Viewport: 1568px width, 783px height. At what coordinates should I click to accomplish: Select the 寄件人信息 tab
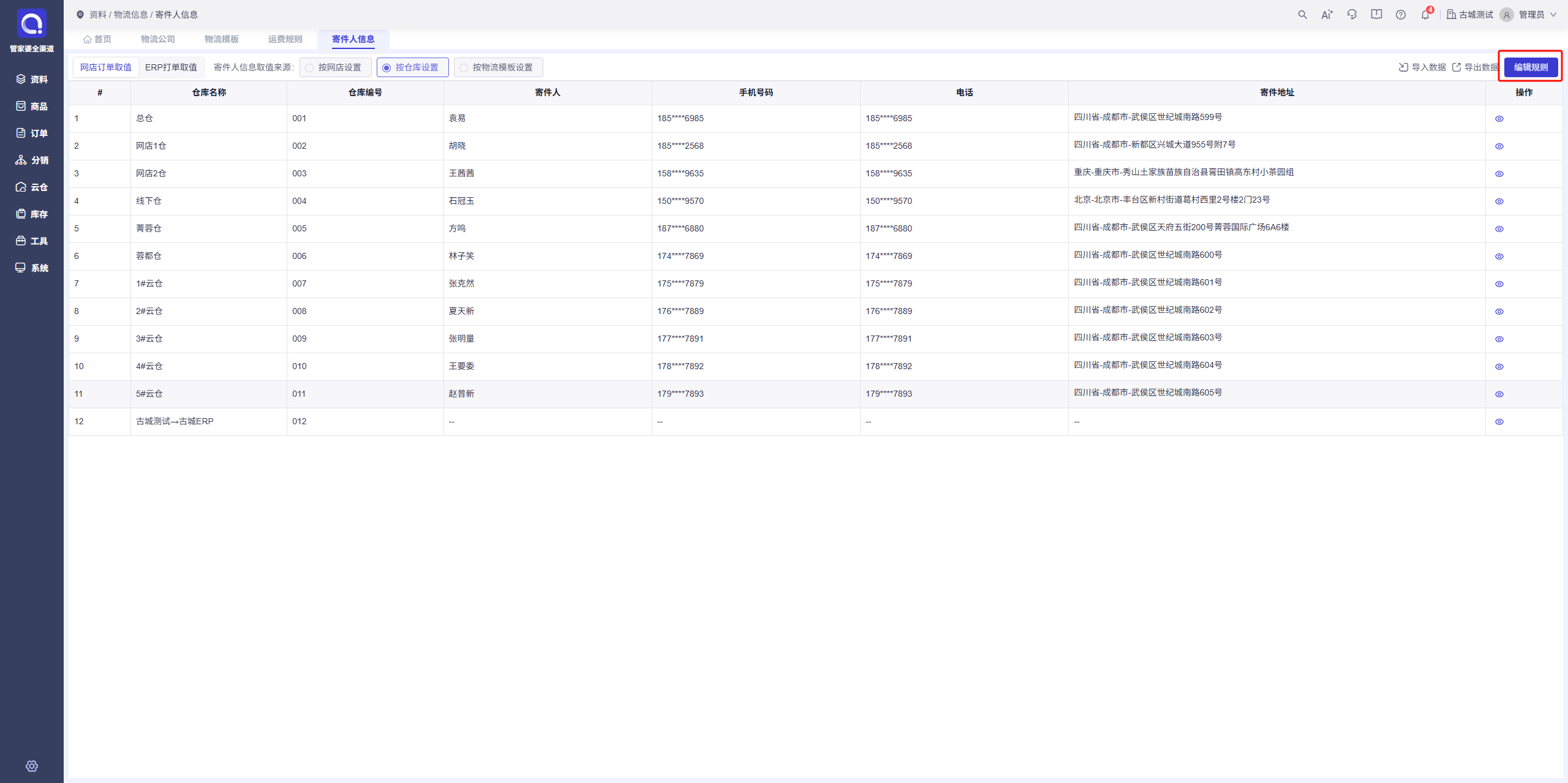pyautogui.click(x=353, y=39)
